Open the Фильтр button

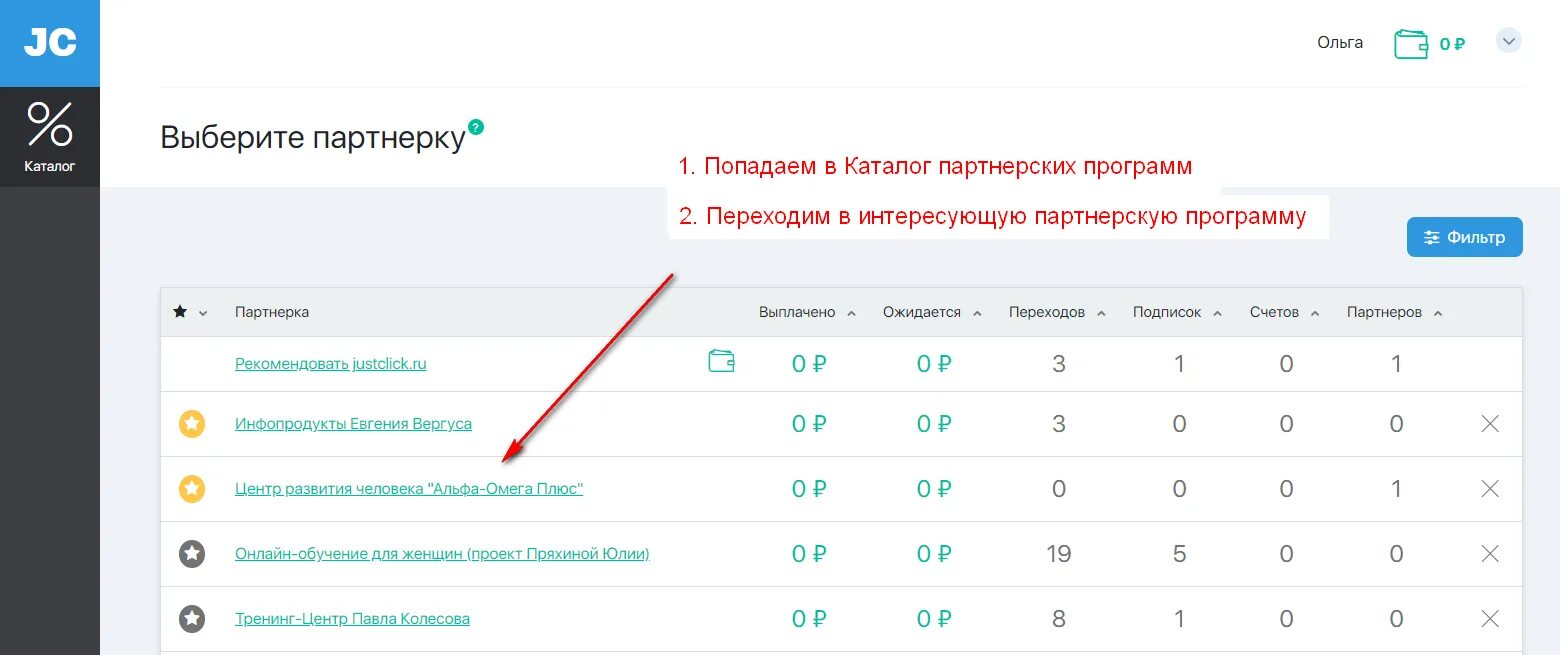click(1465, 237)
